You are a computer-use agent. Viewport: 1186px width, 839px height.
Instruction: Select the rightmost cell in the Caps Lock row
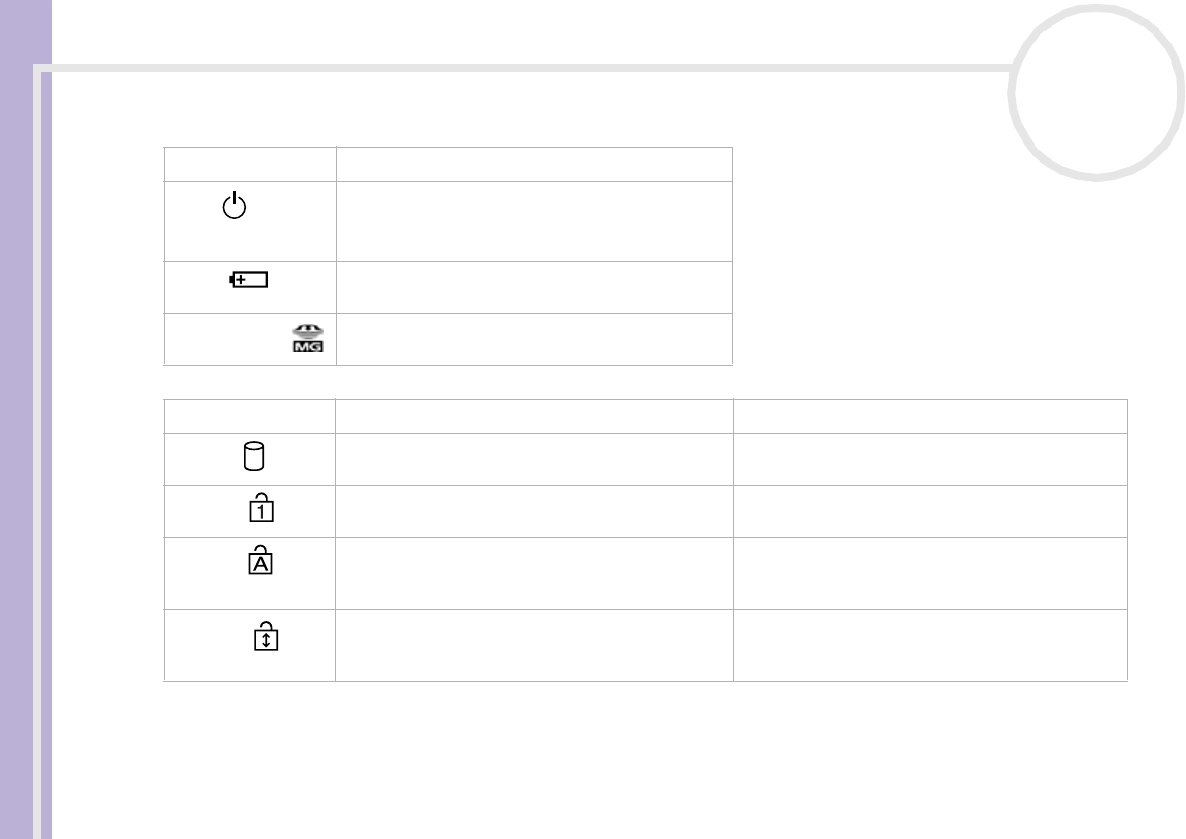tap(930, 571)
